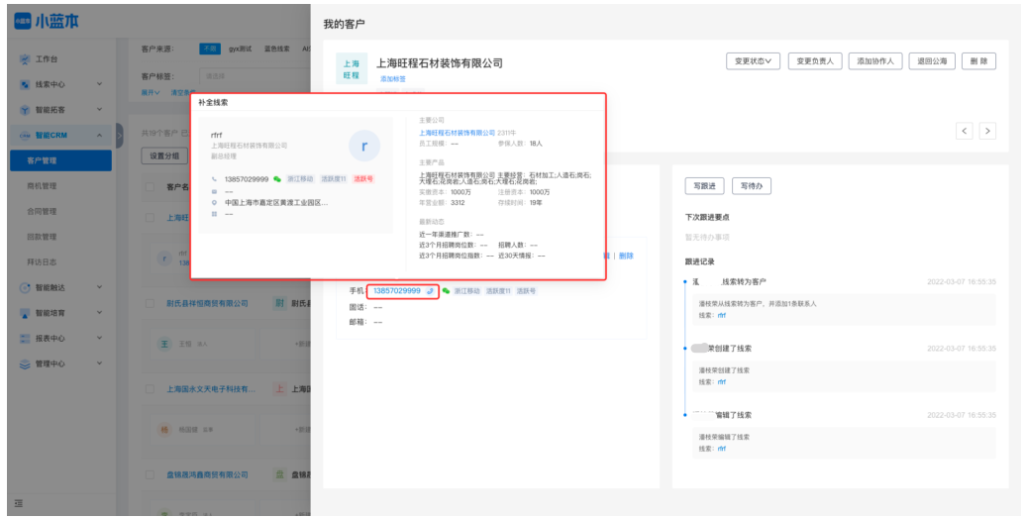
Task: Select 合同管理 in the sidebar
Action: click(x=42, y=211)
